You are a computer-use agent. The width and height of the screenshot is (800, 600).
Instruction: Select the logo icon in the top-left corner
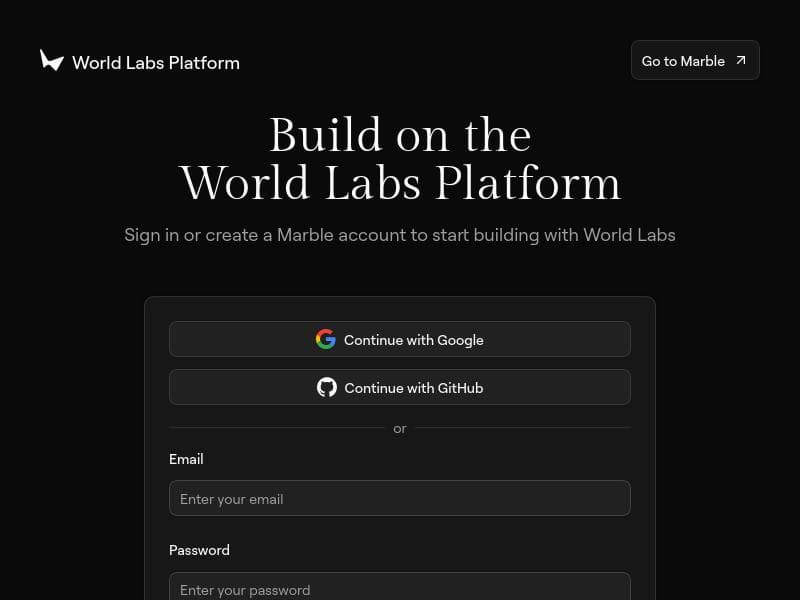point(52,61)
